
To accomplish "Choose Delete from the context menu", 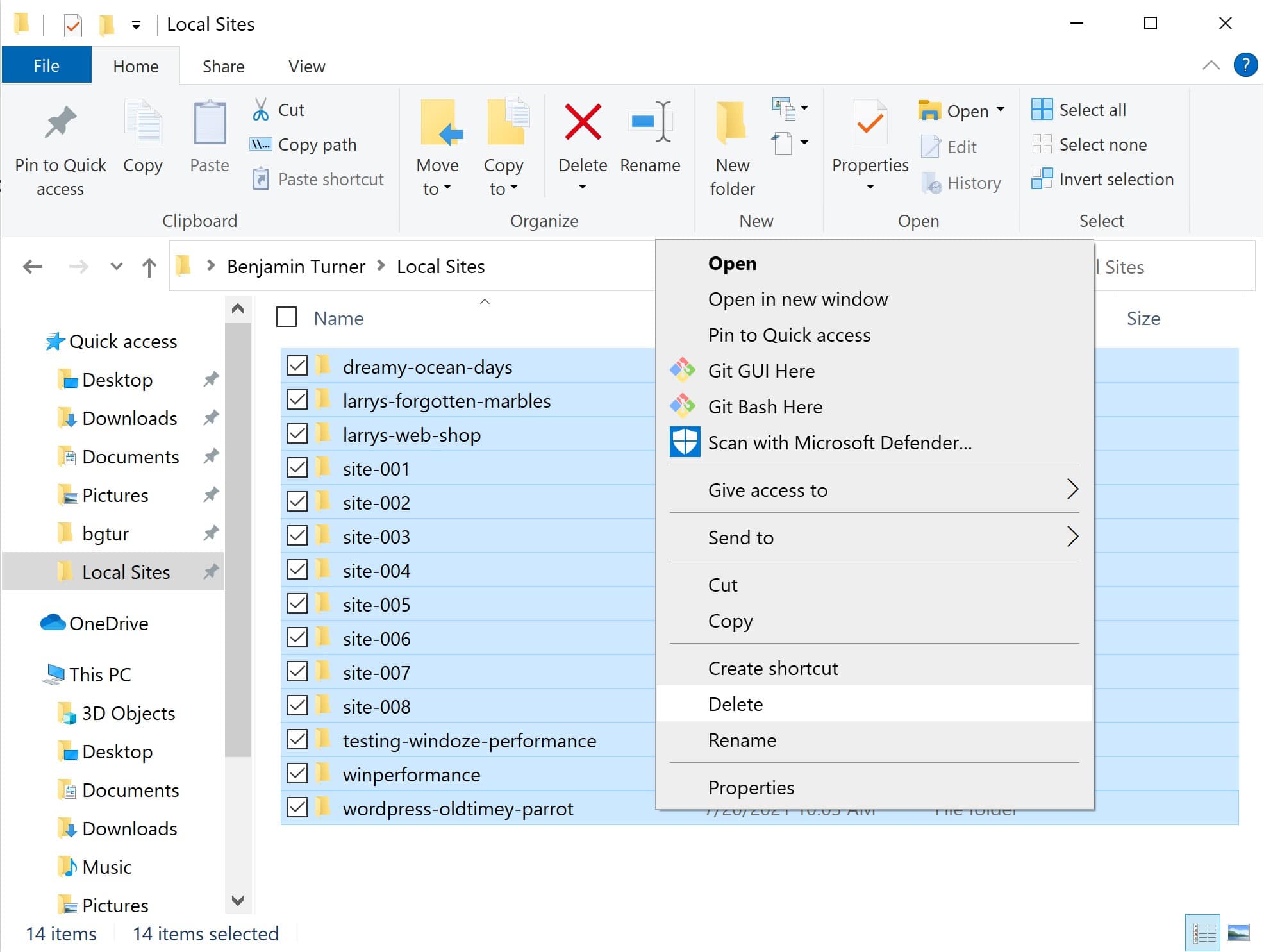I will coord(735,704).
